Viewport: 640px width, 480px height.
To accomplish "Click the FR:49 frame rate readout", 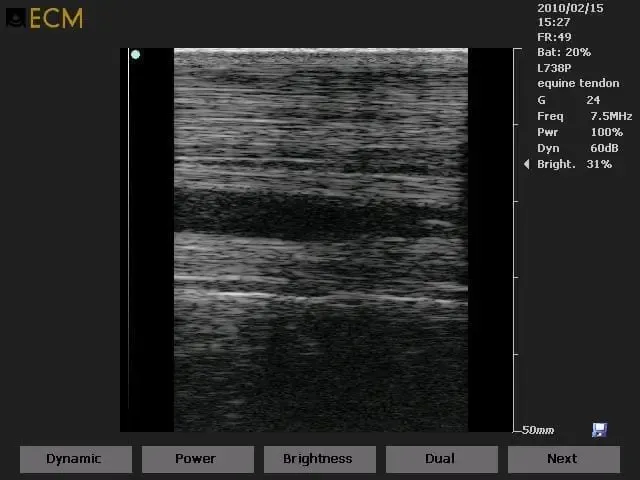I will tap(554, 37).
